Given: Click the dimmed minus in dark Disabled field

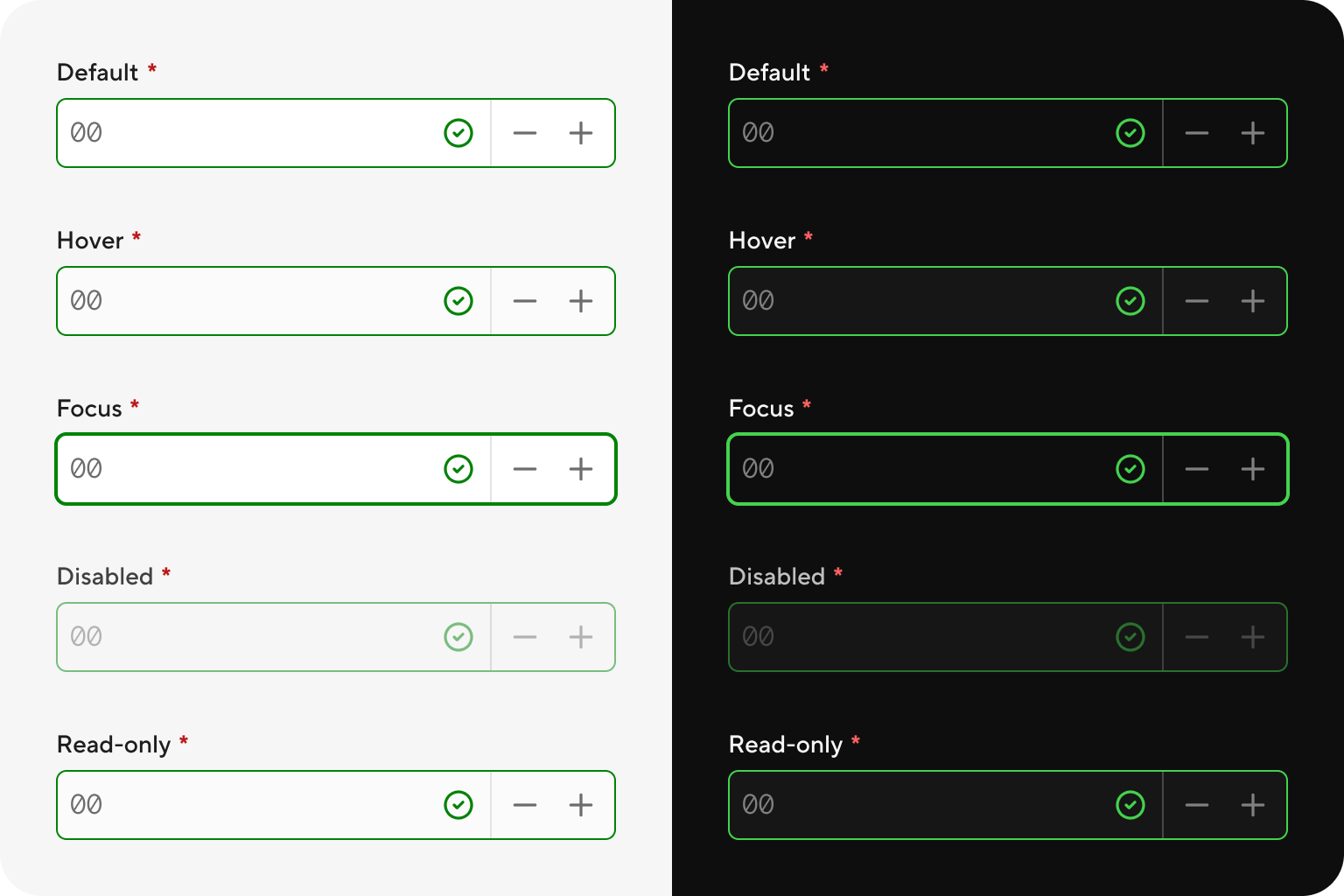Looking at the screenshot, I should [x=1197, y=637].
